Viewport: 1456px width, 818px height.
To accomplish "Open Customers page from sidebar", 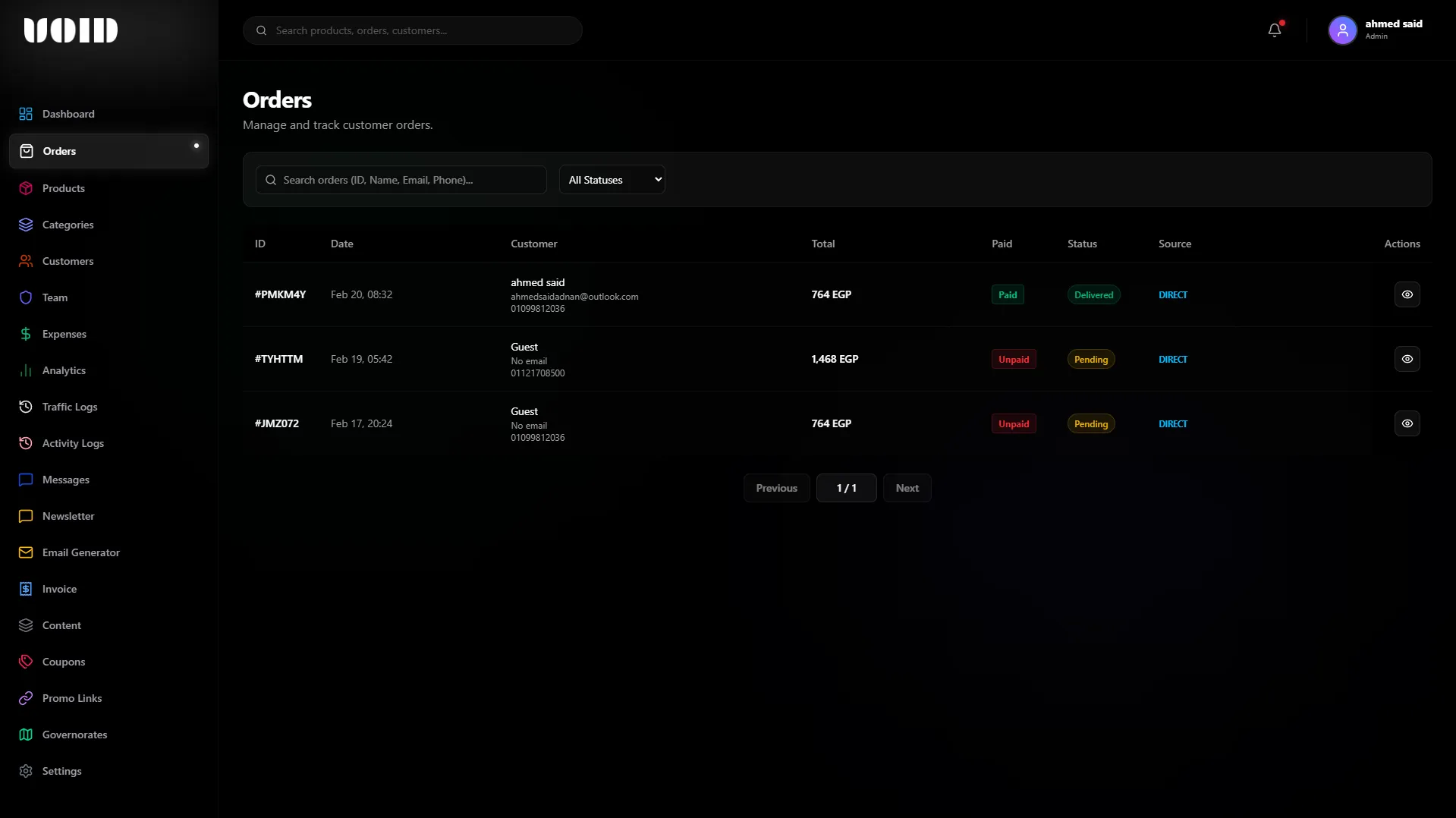I will point(108,261).
